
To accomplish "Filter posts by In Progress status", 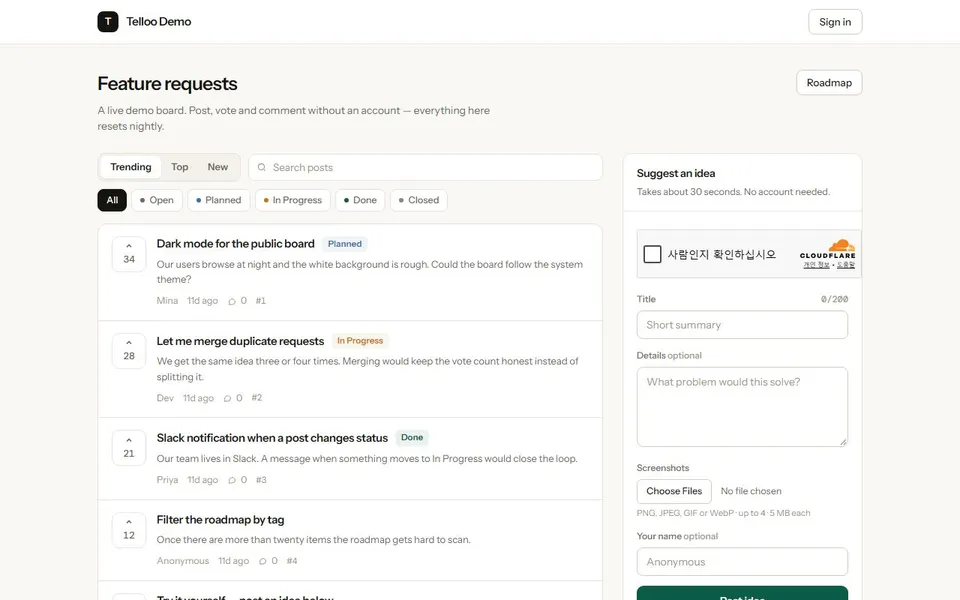I will 293,200.
